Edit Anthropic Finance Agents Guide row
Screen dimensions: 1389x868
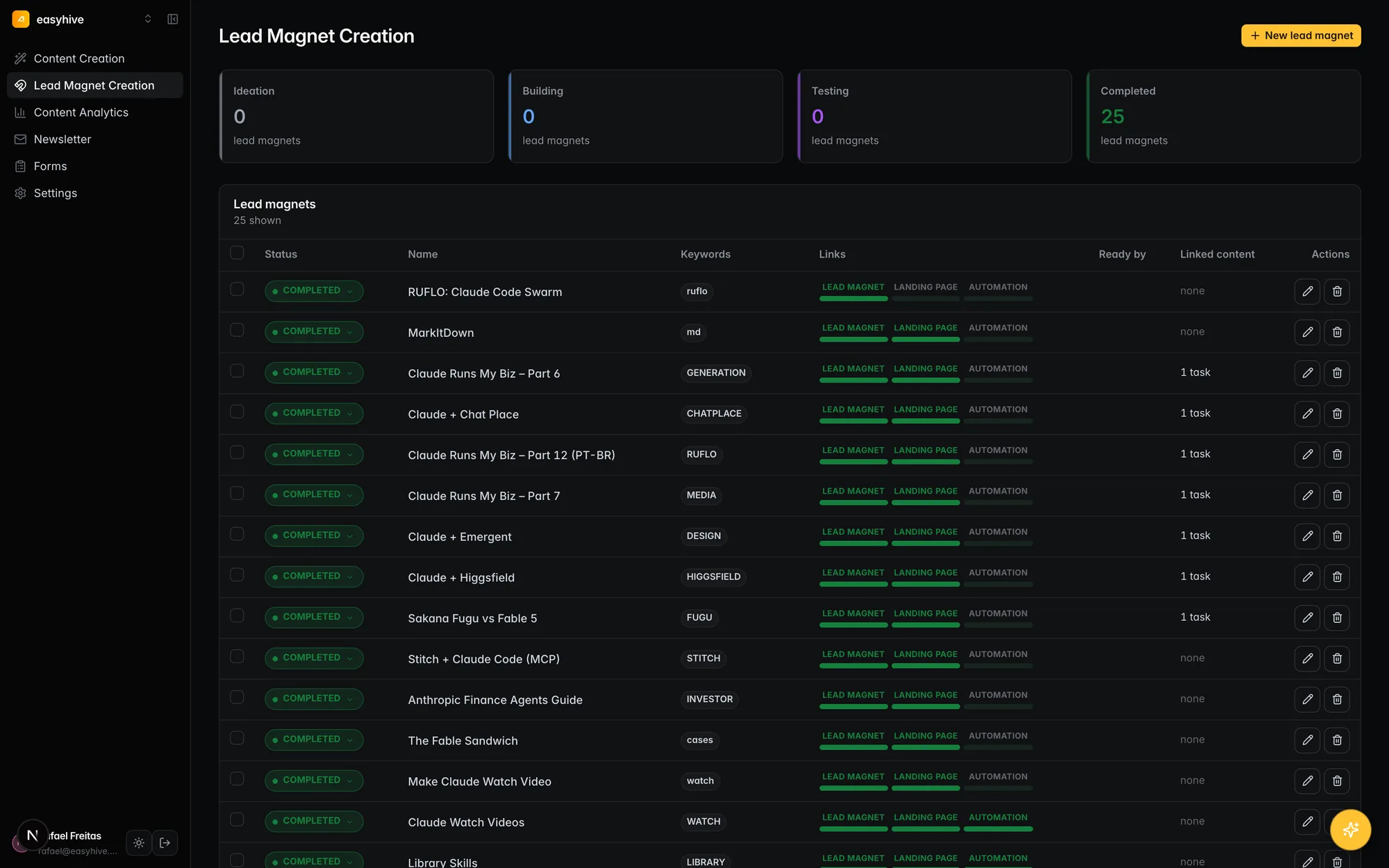[1307, 699]
